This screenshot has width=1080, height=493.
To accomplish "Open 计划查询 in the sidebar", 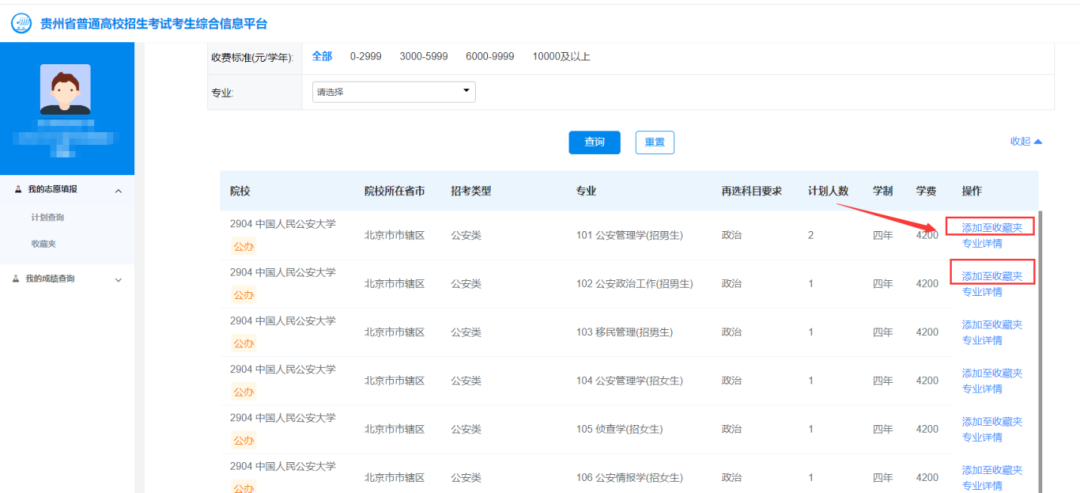I will pyautogui.click(x=48, y=218).
